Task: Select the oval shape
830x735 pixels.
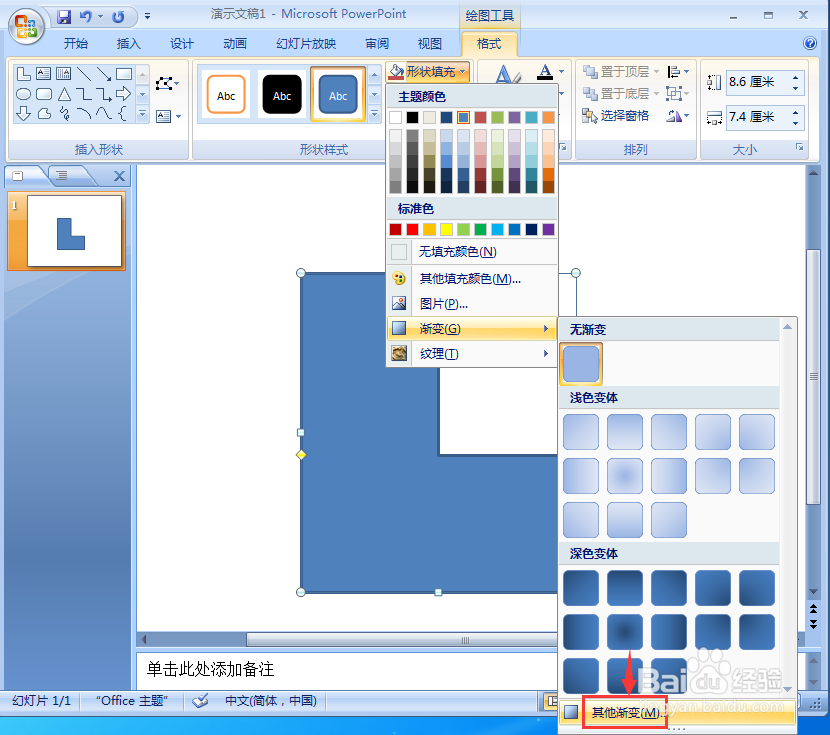Action: (x=23, y=94)
